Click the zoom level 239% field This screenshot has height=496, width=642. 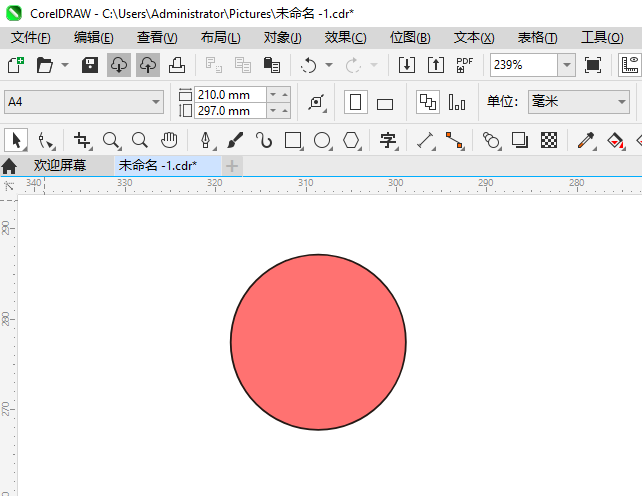pyautogui.click(x=524, y=65)
